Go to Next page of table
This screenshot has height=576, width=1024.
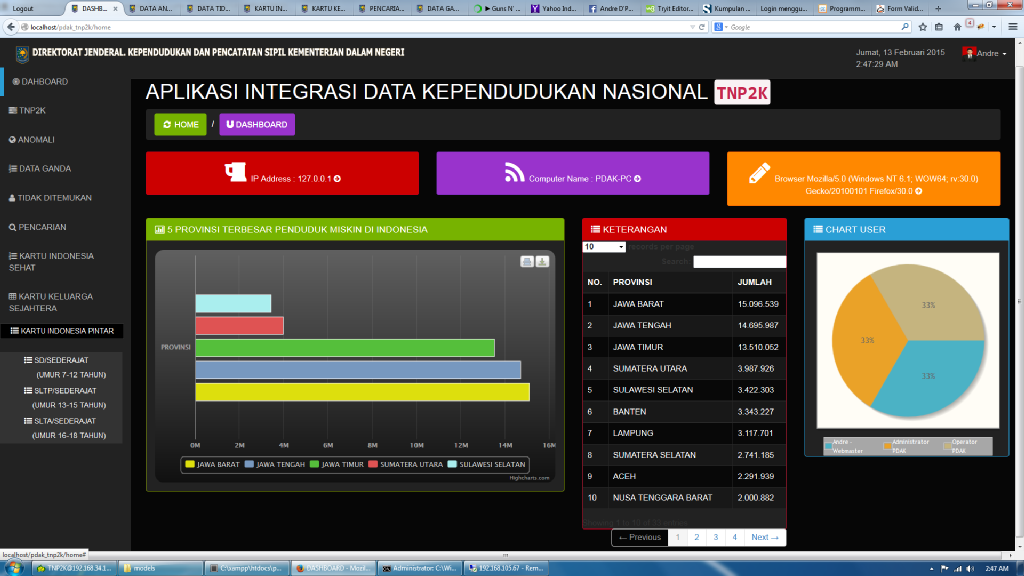point(765,538)
